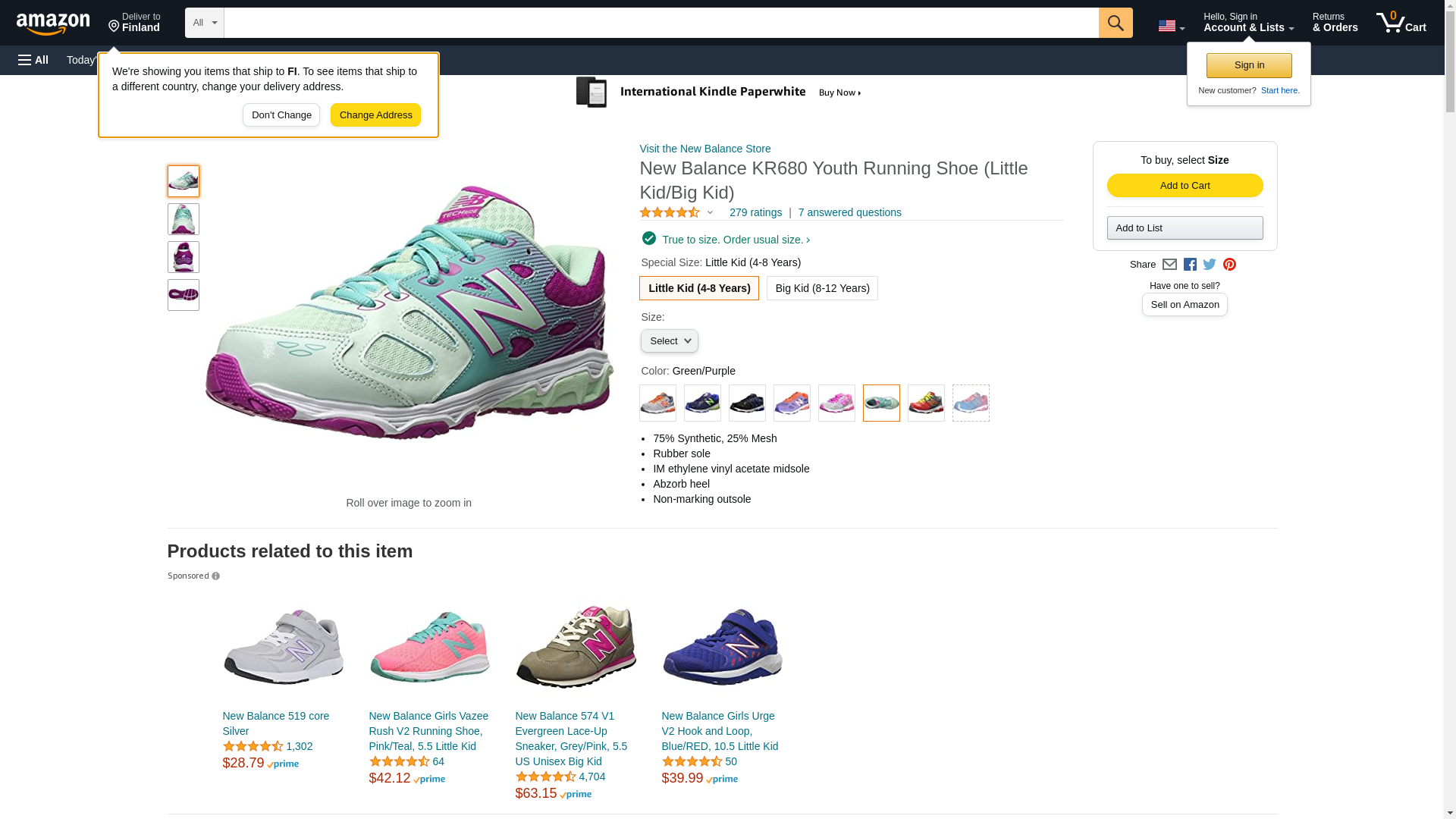The image size is (1456, 819).
Task: Expand the search category All dropdown
Action: click(204, 23)
